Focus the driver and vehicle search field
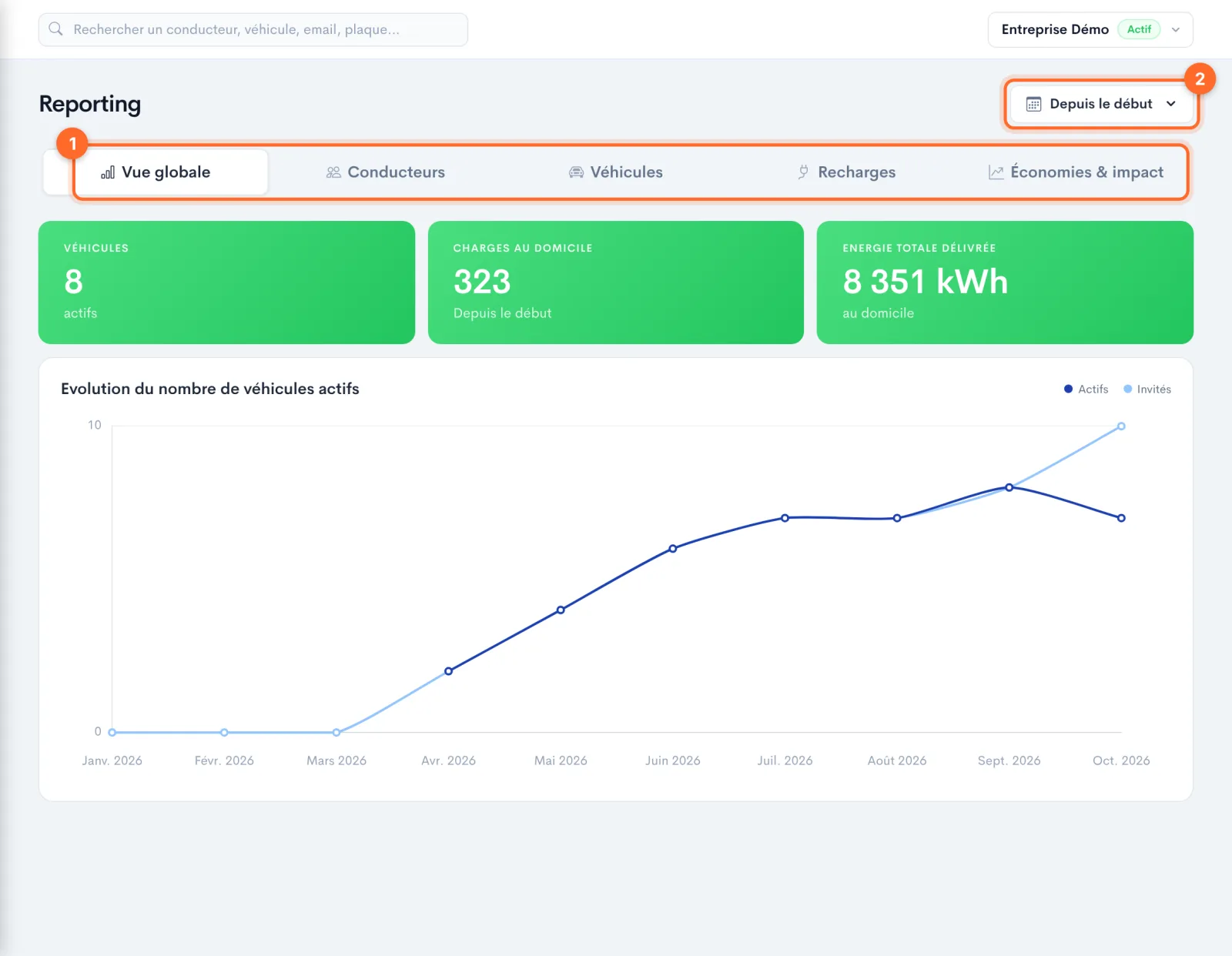The width and height of the screenshot is (1232, 956). pos(253,29)
